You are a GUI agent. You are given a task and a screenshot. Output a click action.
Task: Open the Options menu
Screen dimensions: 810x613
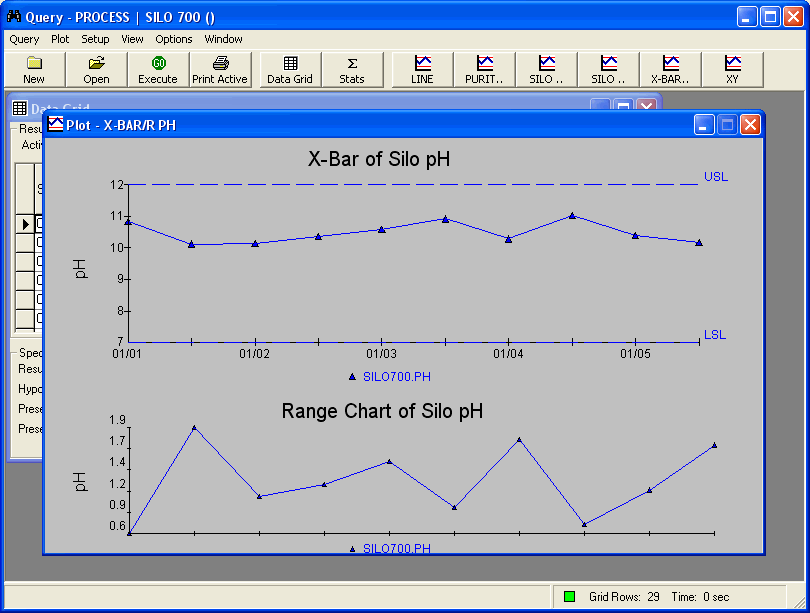[x=174, y=39]
